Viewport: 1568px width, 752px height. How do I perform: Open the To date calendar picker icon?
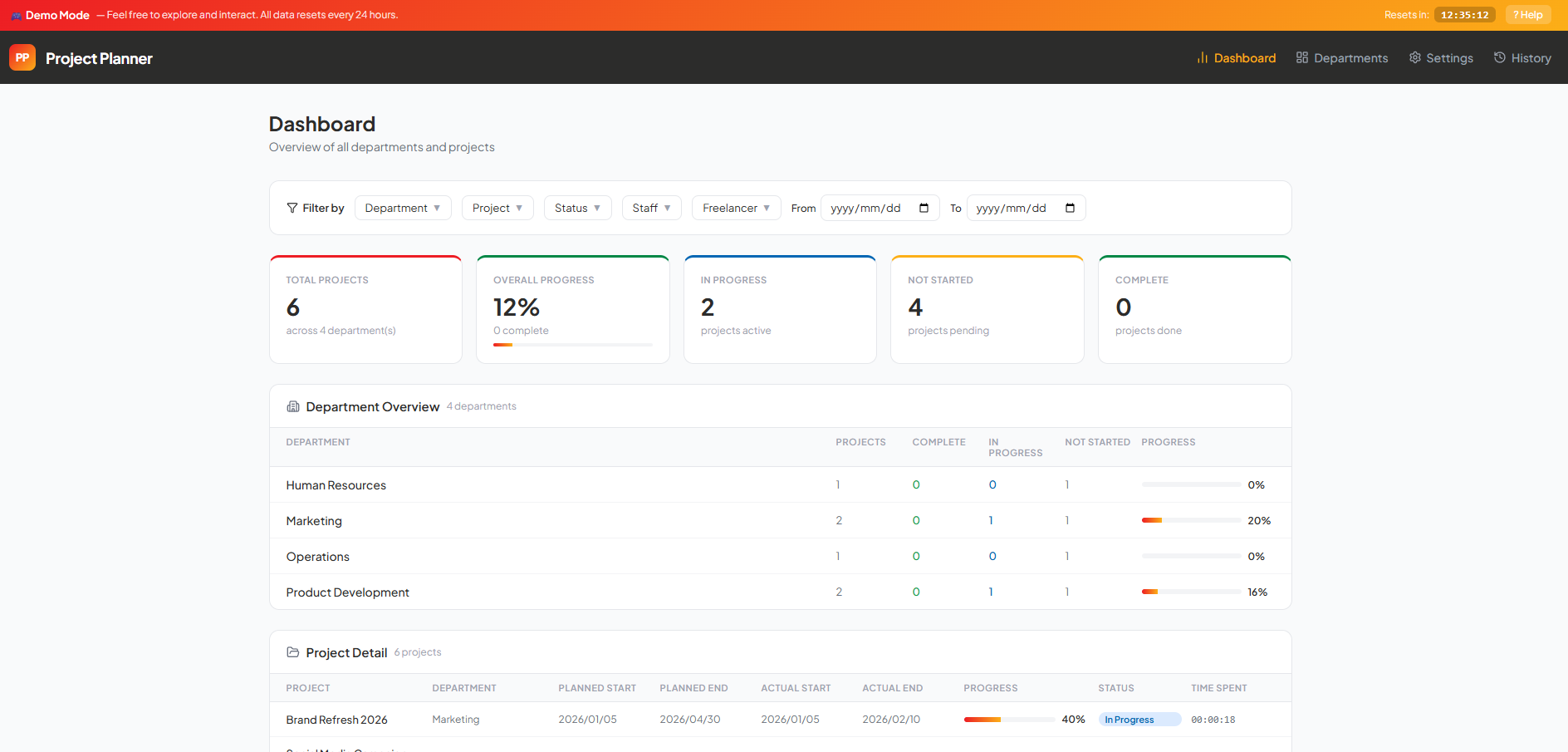[x=1070, y=208]
